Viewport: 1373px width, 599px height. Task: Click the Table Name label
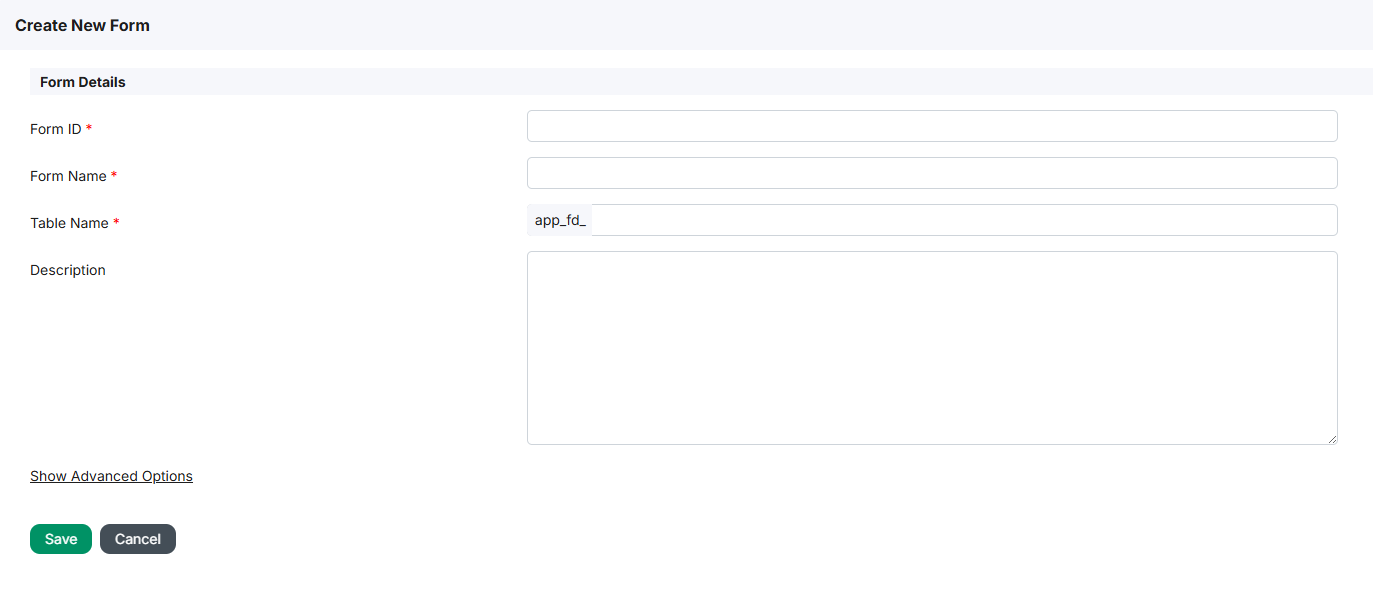tap(69, 223)
